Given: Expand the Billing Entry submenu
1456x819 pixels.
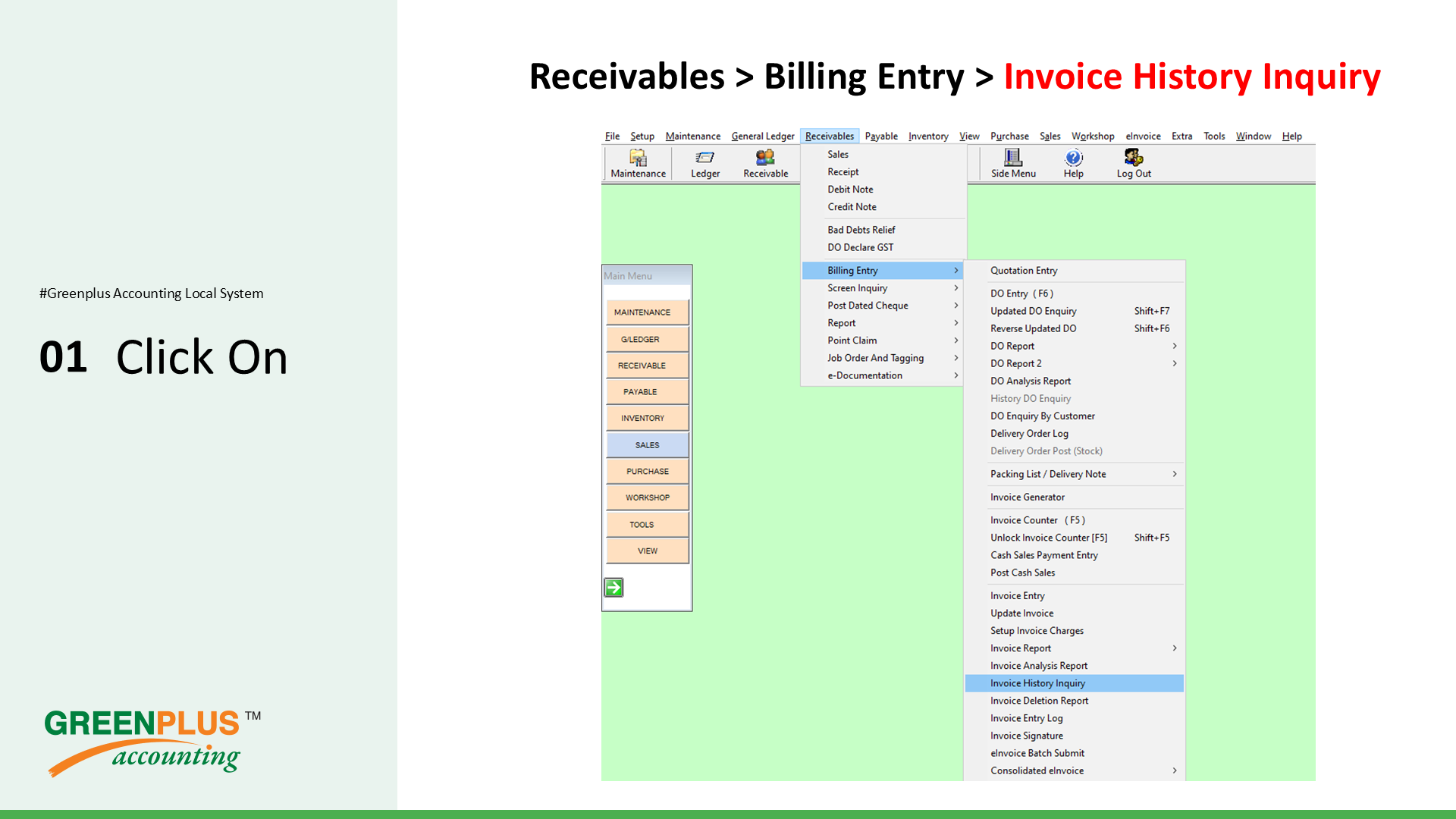Looking at the screenshot, I should 883,271.
